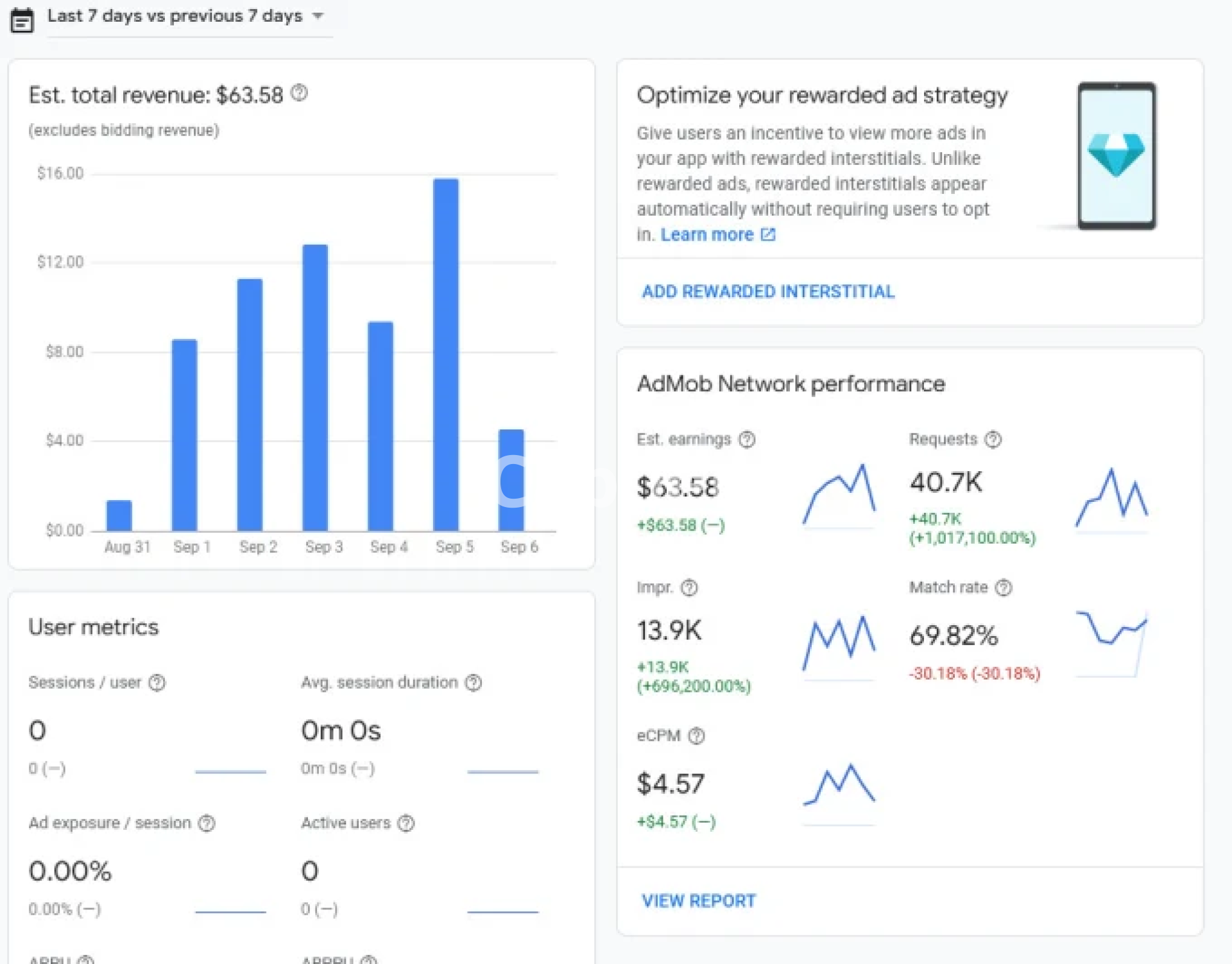The image size is (1232, 964).
Task: Click help icon next to Impr. metric
Action: [x=689, y=588]
